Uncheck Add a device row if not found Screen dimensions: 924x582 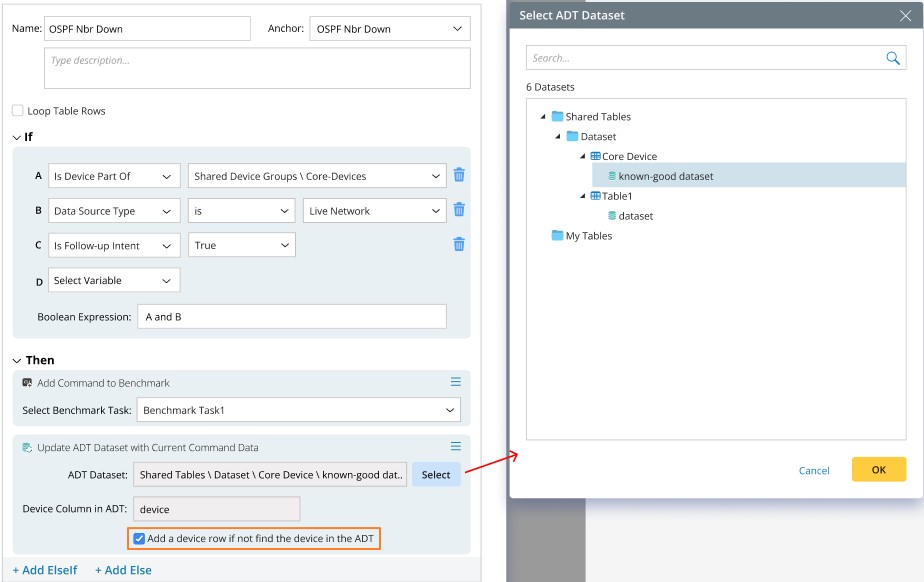pos(139,538)
